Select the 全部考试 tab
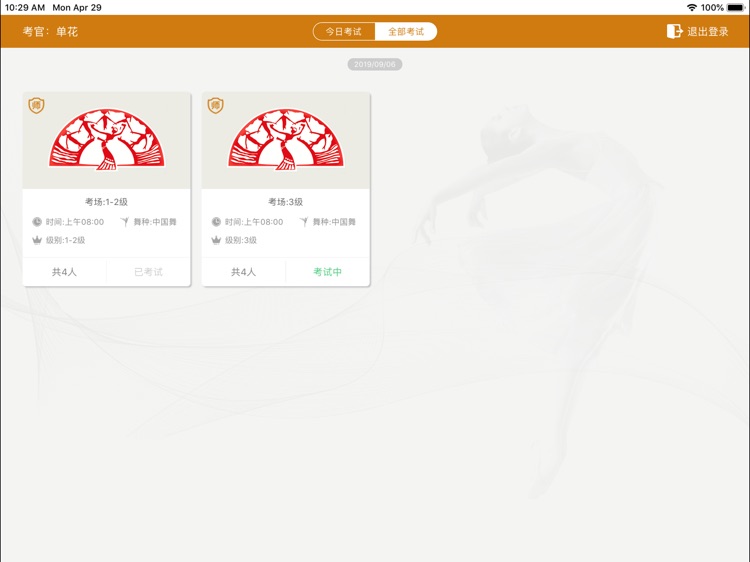 [x=406, y=32]
